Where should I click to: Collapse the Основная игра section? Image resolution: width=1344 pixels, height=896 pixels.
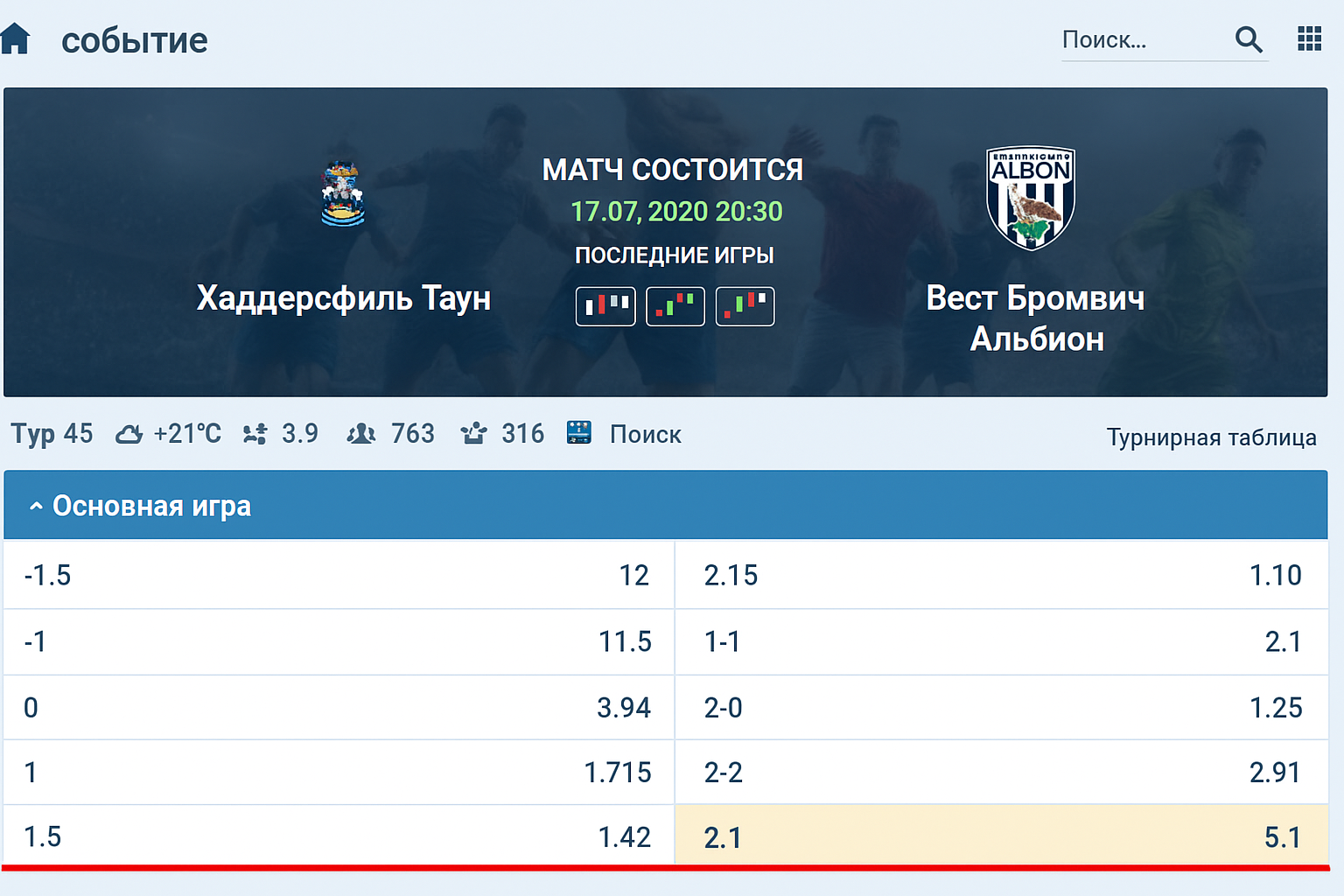coord(36,506)
